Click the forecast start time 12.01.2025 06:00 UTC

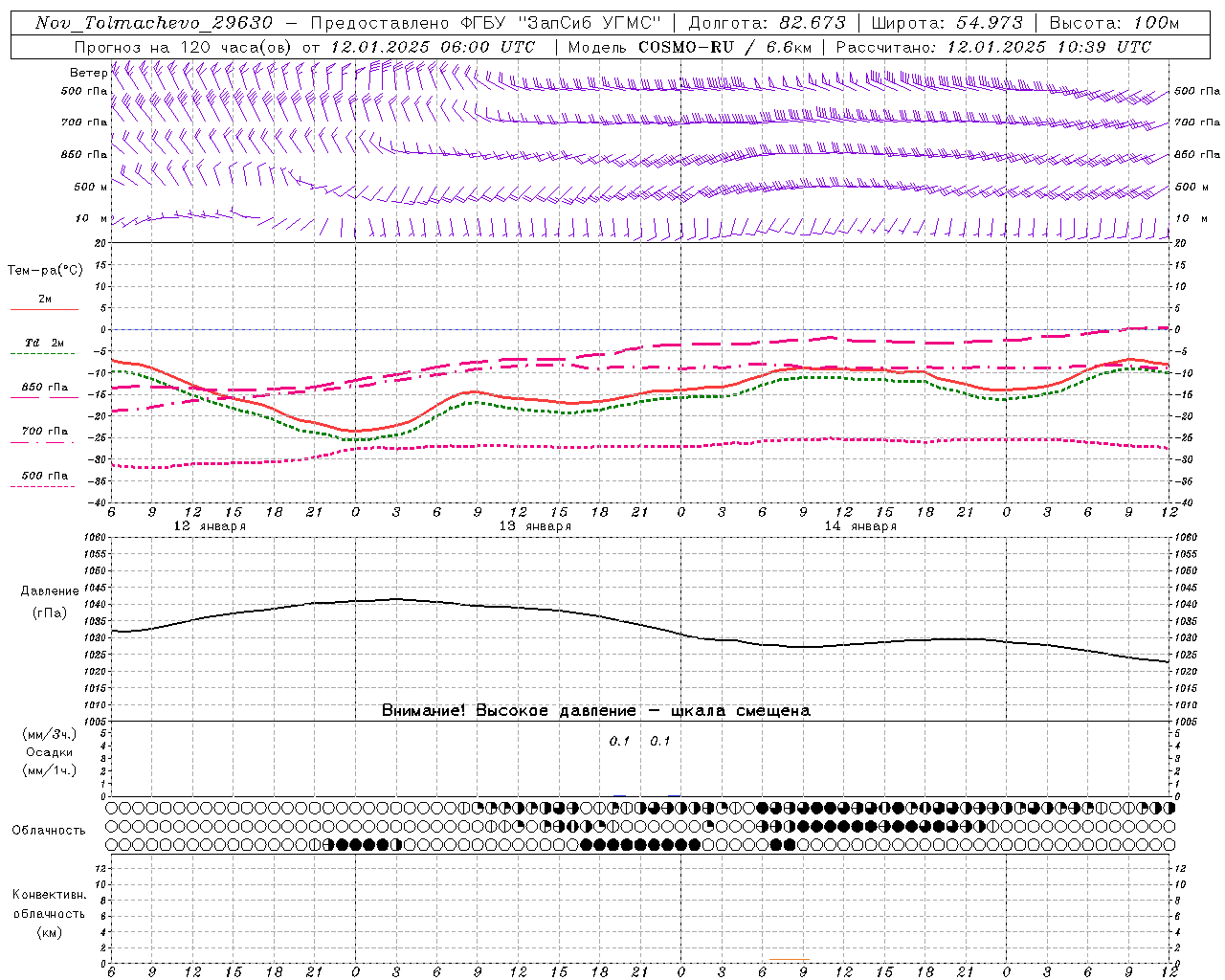(x=433, y=47)
